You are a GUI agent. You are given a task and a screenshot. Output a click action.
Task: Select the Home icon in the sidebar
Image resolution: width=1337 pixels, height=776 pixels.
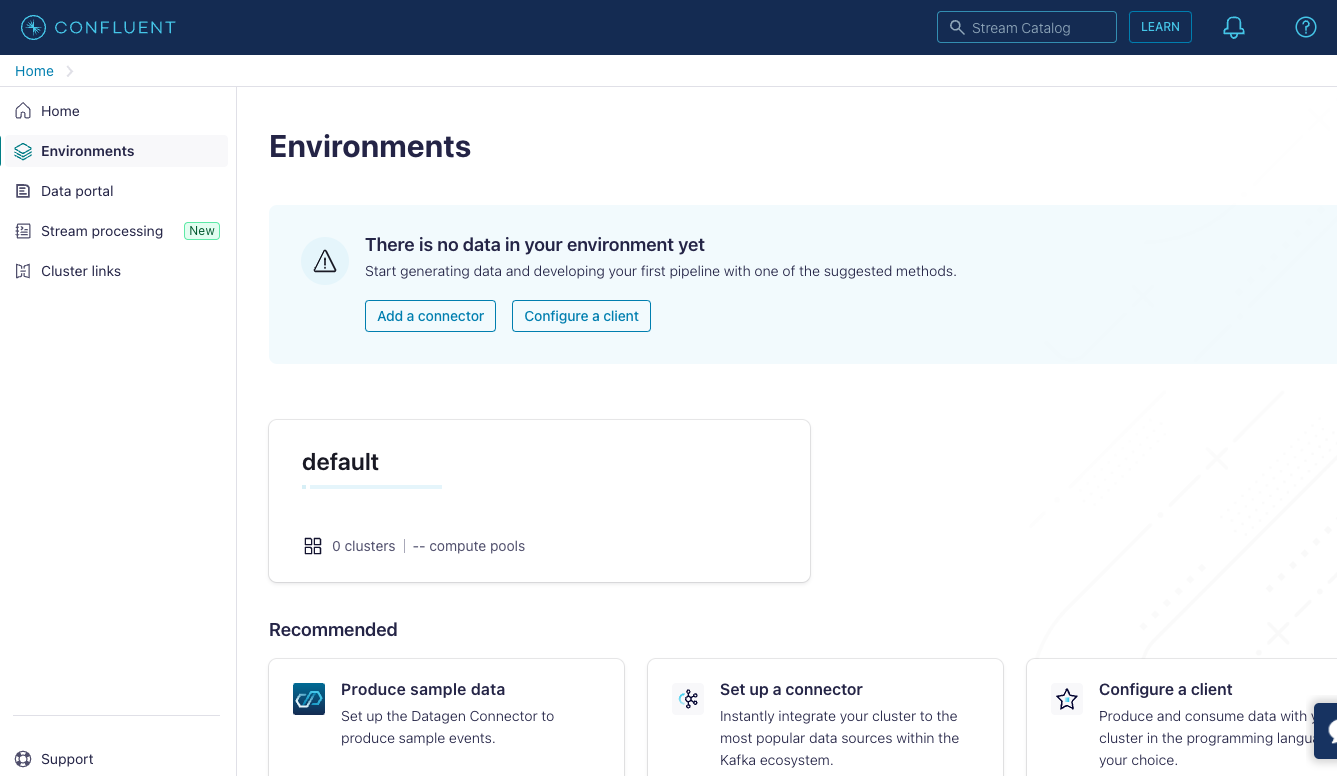23,110
